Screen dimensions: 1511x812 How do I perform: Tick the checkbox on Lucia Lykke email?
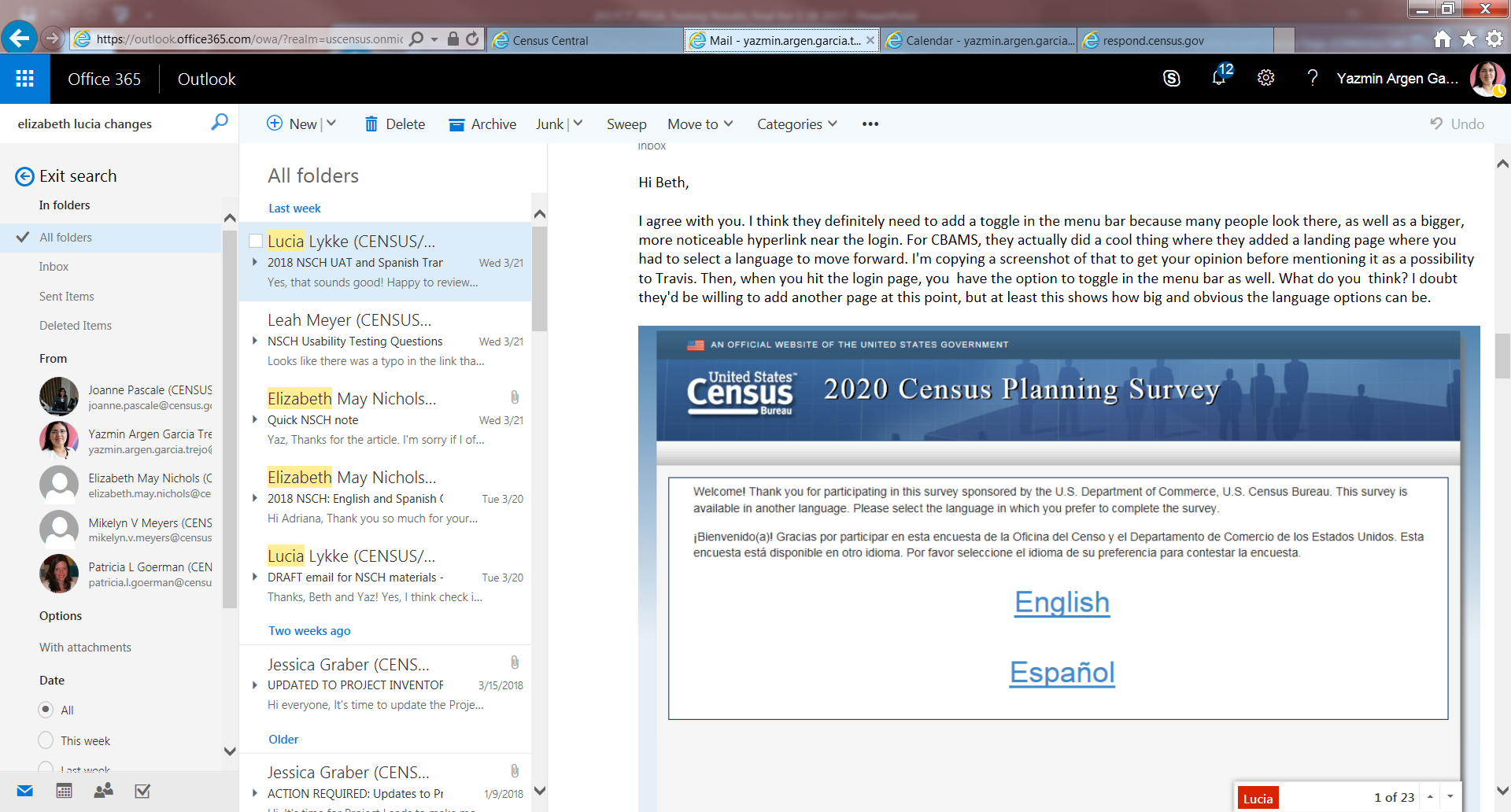256,241
